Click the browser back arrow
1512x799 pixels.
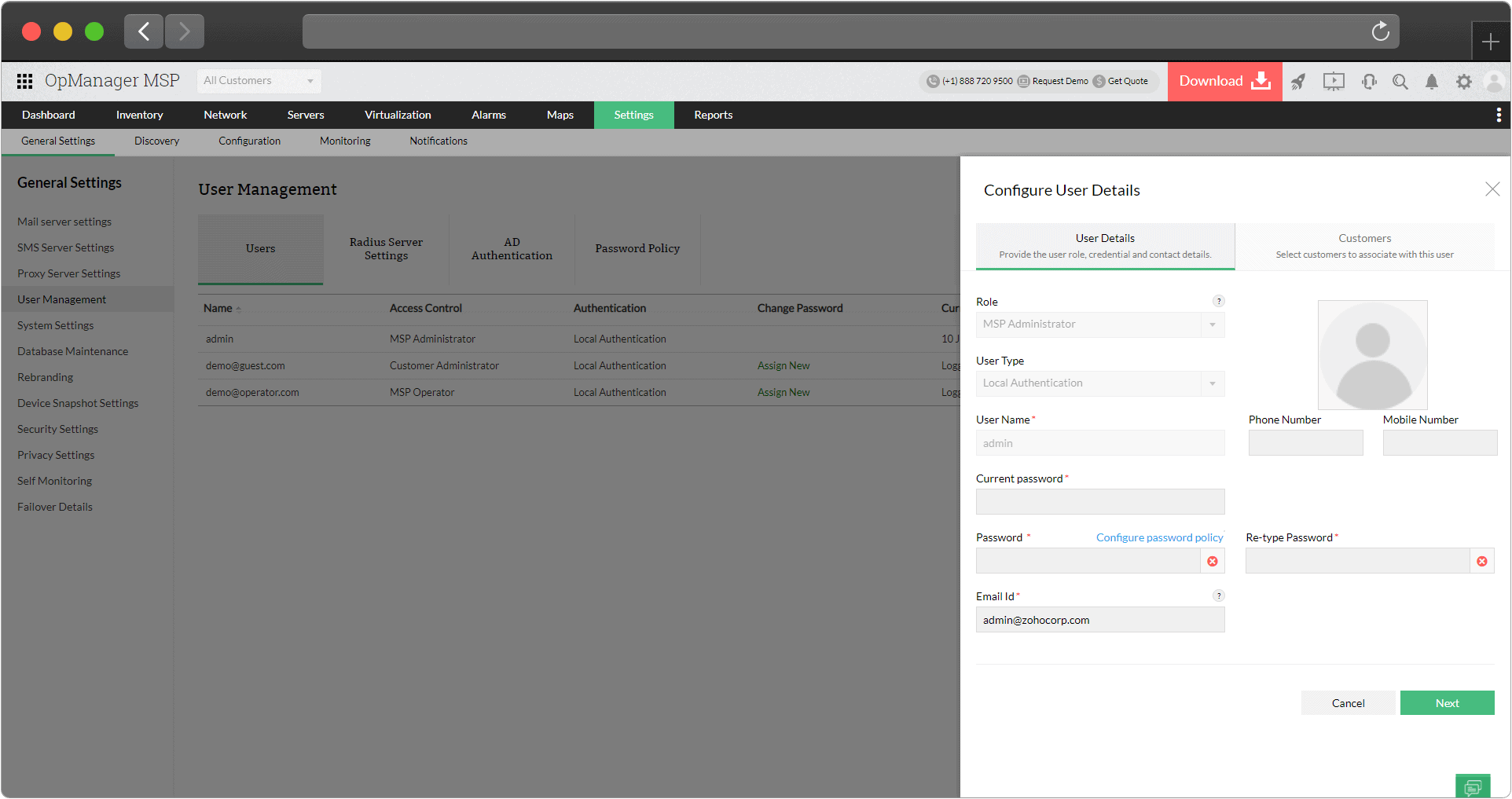pyautogui.click(x=144, y=31)
